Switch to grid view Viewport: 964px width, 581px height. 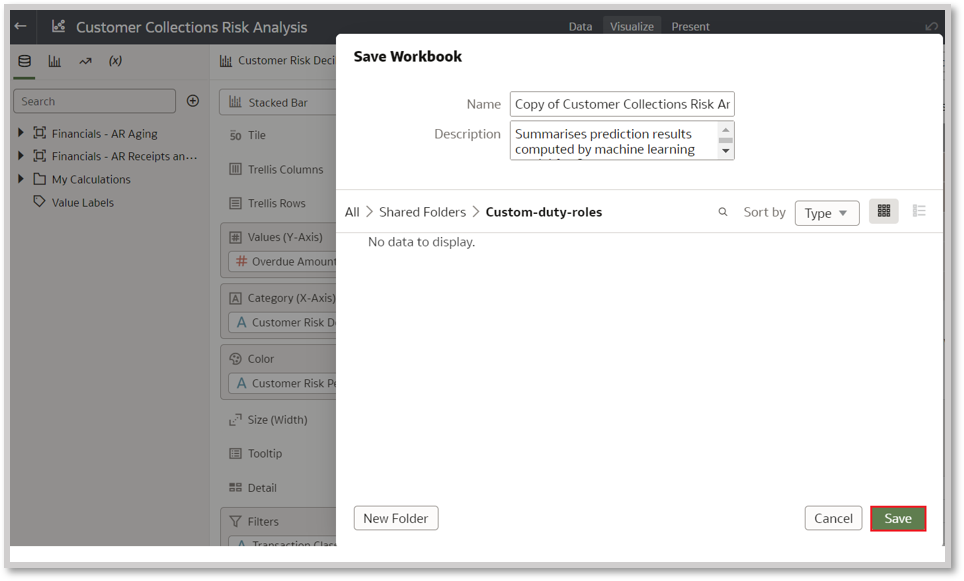pos(883,211)
